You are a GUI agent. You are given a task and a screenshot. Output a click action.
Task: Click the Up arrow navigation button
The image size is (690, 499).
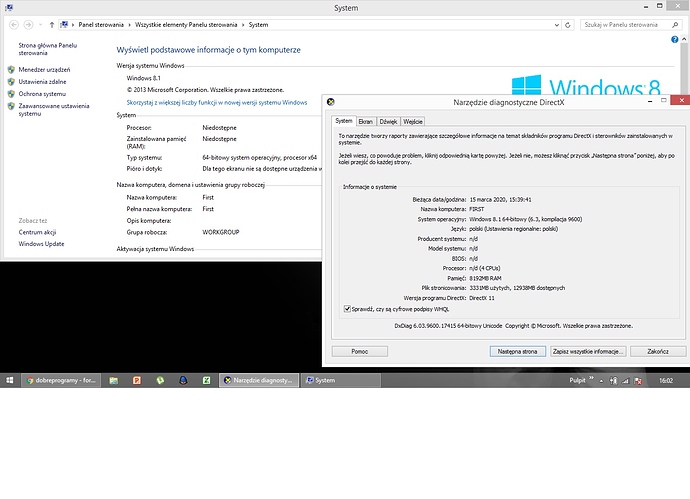51,25
